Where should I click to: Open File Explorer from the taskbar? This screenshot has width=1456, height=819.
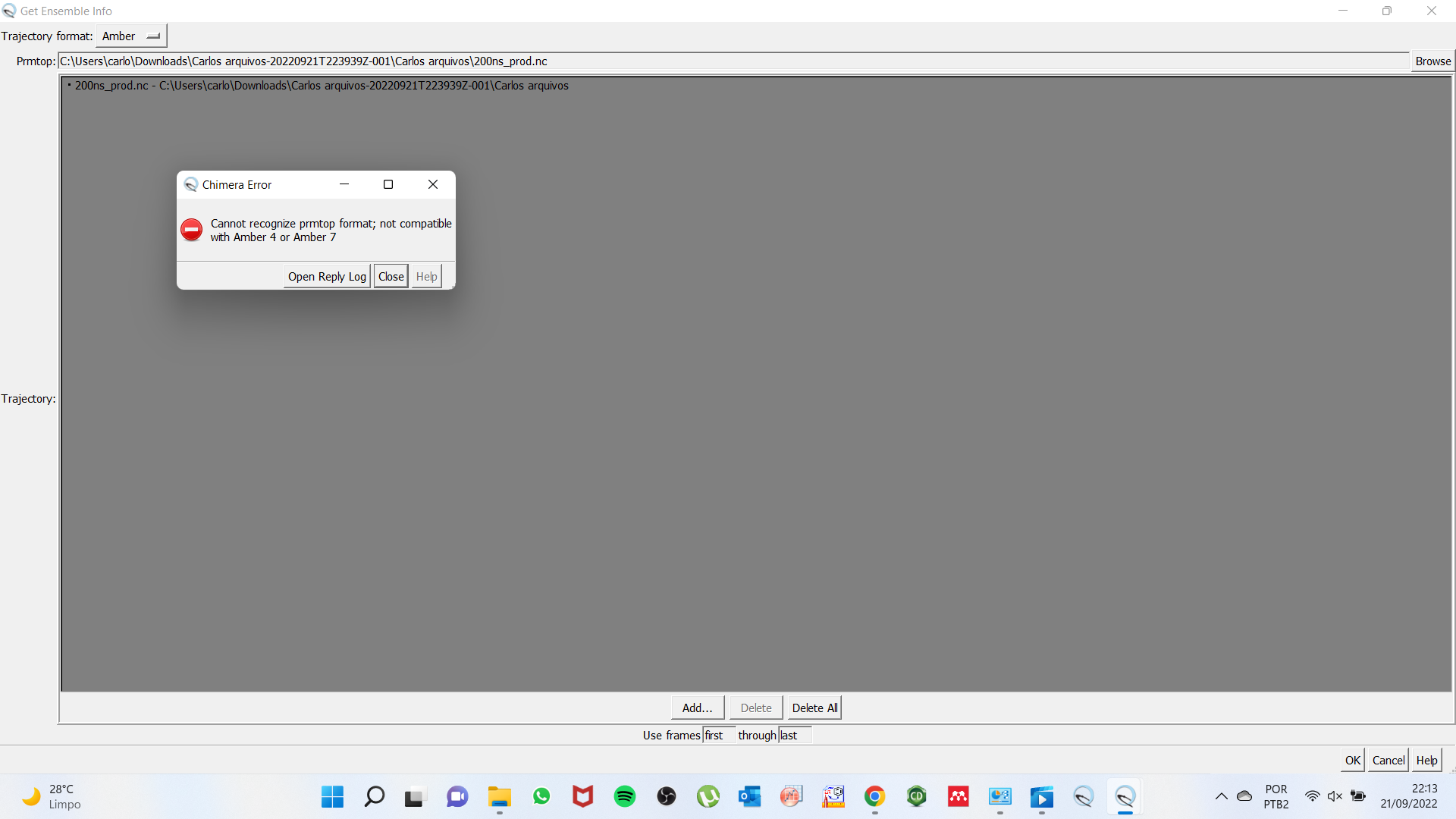pos(499,797)
